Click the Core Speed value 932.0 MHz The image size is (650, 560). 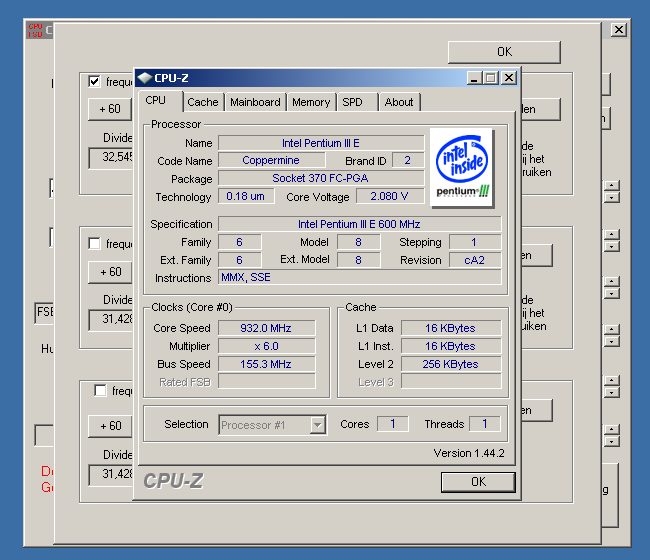267,328
